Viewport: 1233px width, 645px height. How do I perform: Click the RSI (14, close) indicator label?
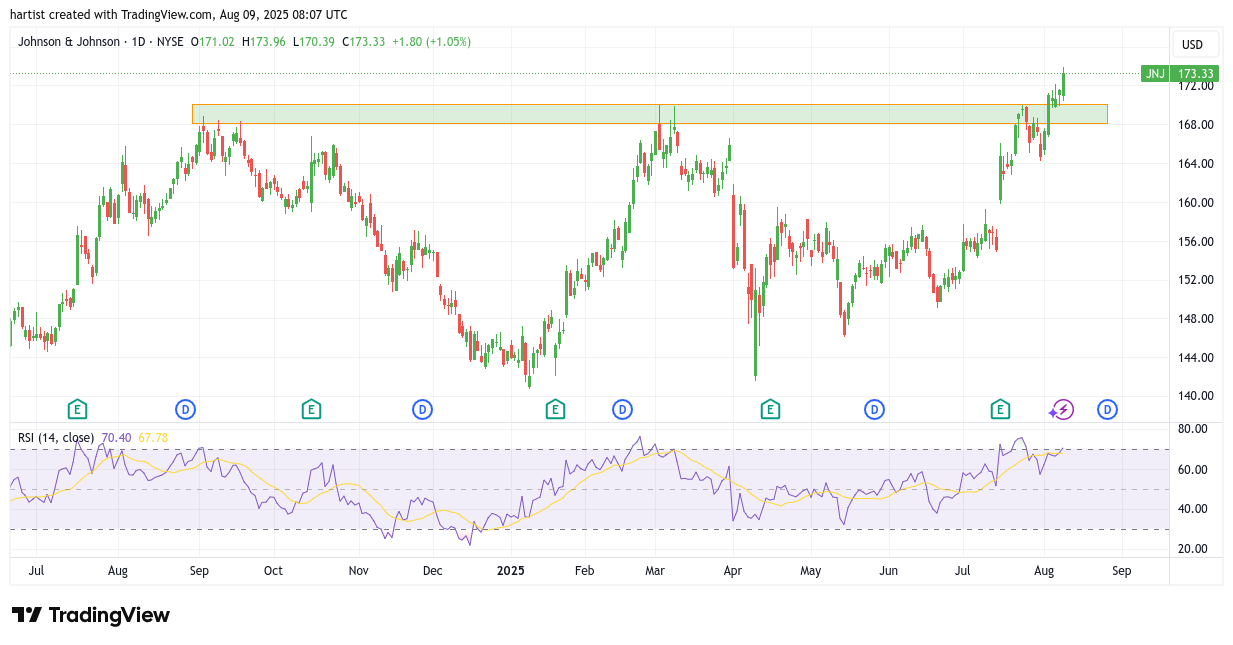click(56, 437)
